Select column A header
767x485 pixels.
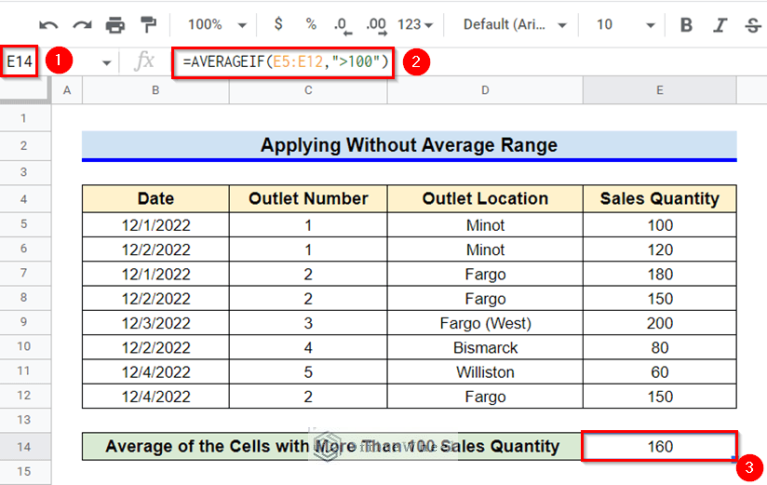67,90
